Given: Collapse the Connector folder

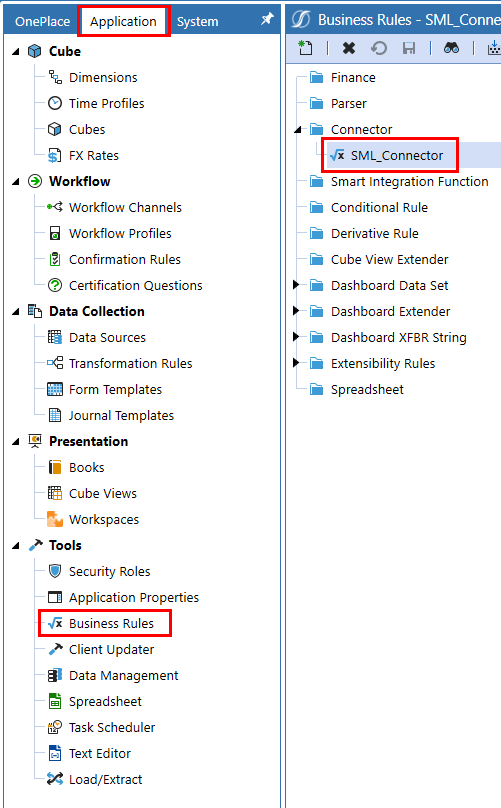Looking at the screenshot, I should pos(297,129).
